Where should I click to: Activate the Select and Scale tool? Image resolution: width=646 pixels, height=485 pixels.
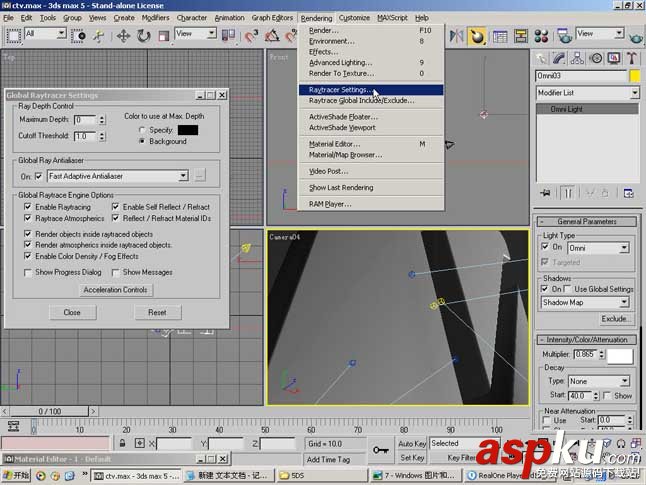tap(164, 36)
